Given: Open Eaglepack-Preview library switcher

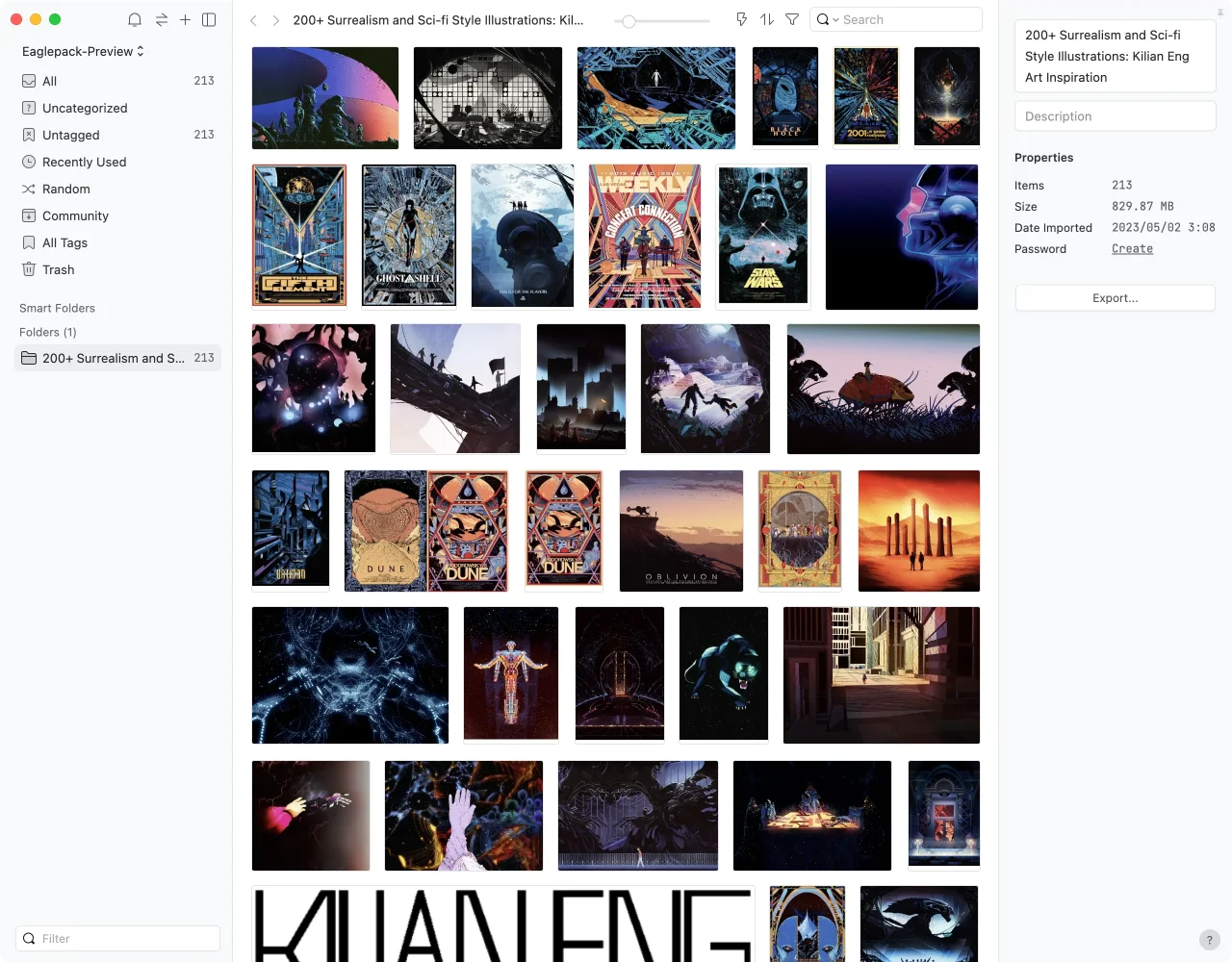Looking at the screenshot, I should pyautogui.click(x=83, y=51).
